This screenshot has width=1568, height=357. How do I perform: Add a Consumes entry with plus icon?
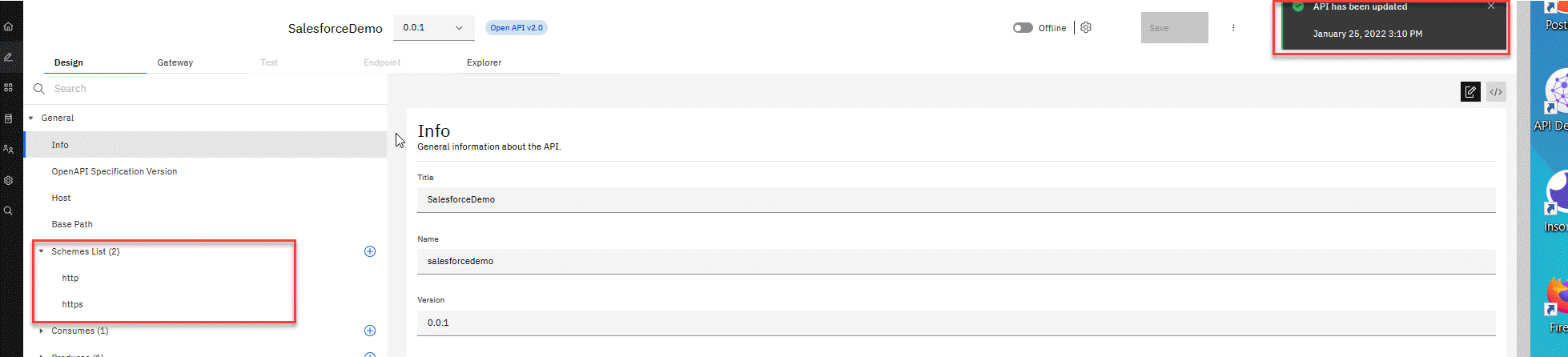click(370, 331)
